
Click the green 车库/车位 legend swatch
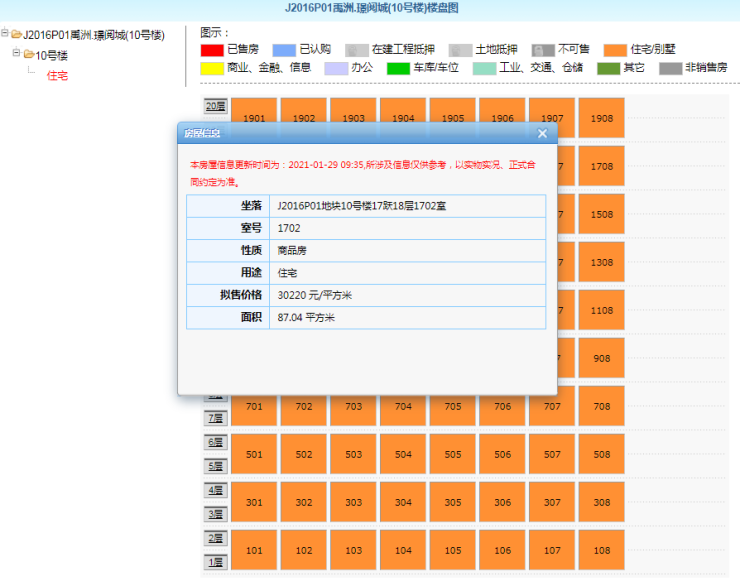coord(398,68)
